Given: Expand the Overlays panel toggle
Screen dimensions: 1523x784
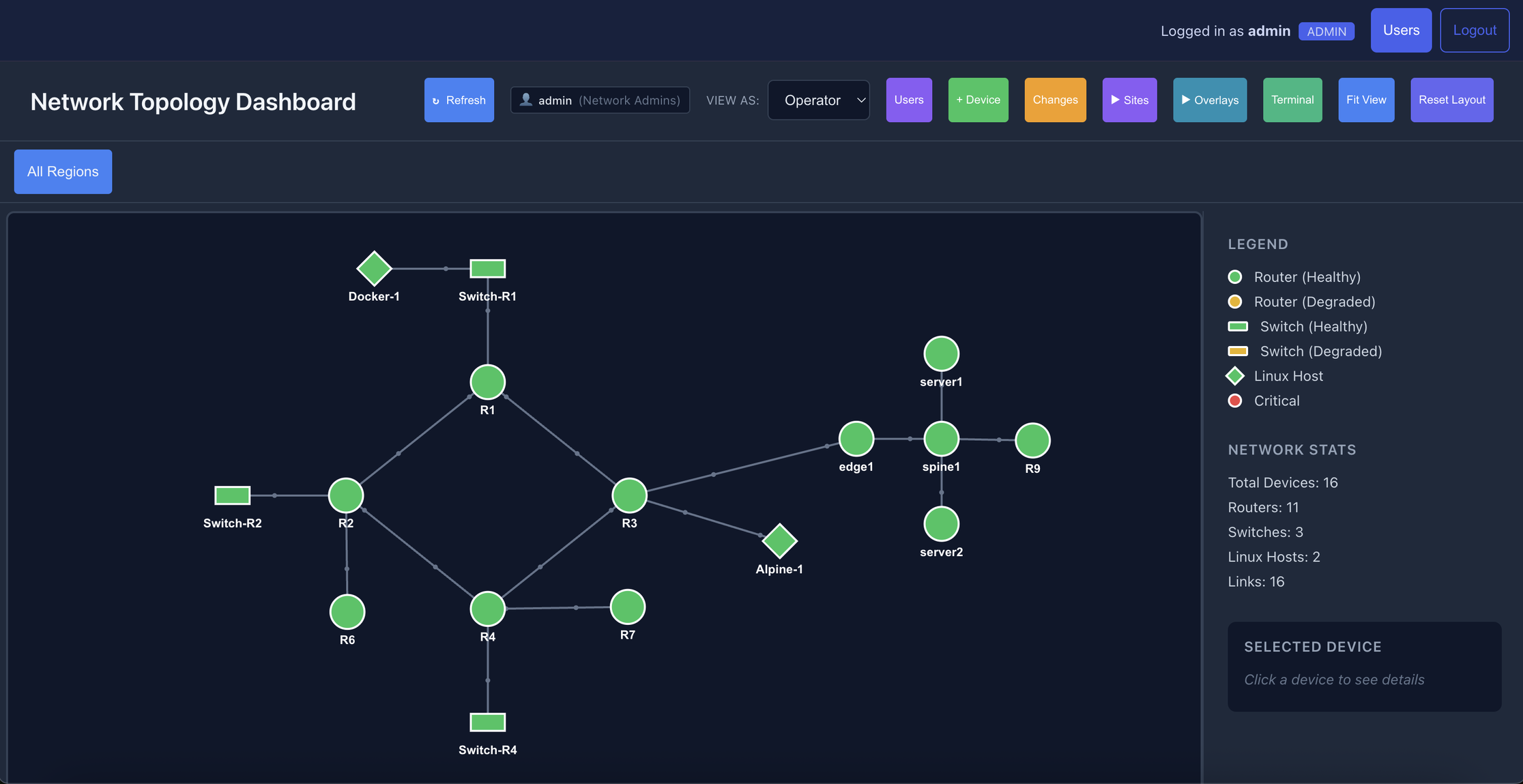Looking at the screenshot, I should [1209, 100].
